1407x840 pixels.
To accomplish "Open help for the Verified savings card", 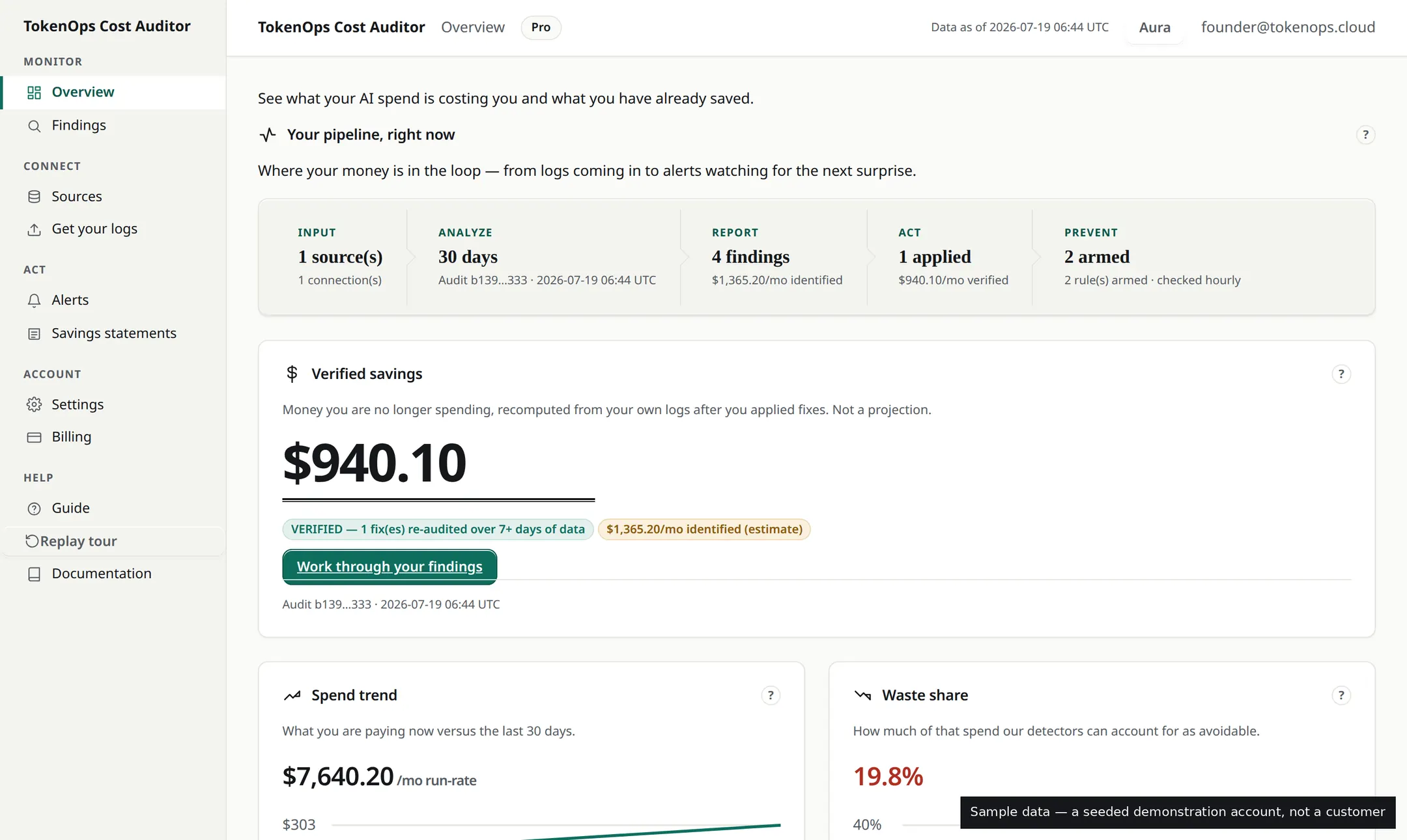I will (1341, 374).
